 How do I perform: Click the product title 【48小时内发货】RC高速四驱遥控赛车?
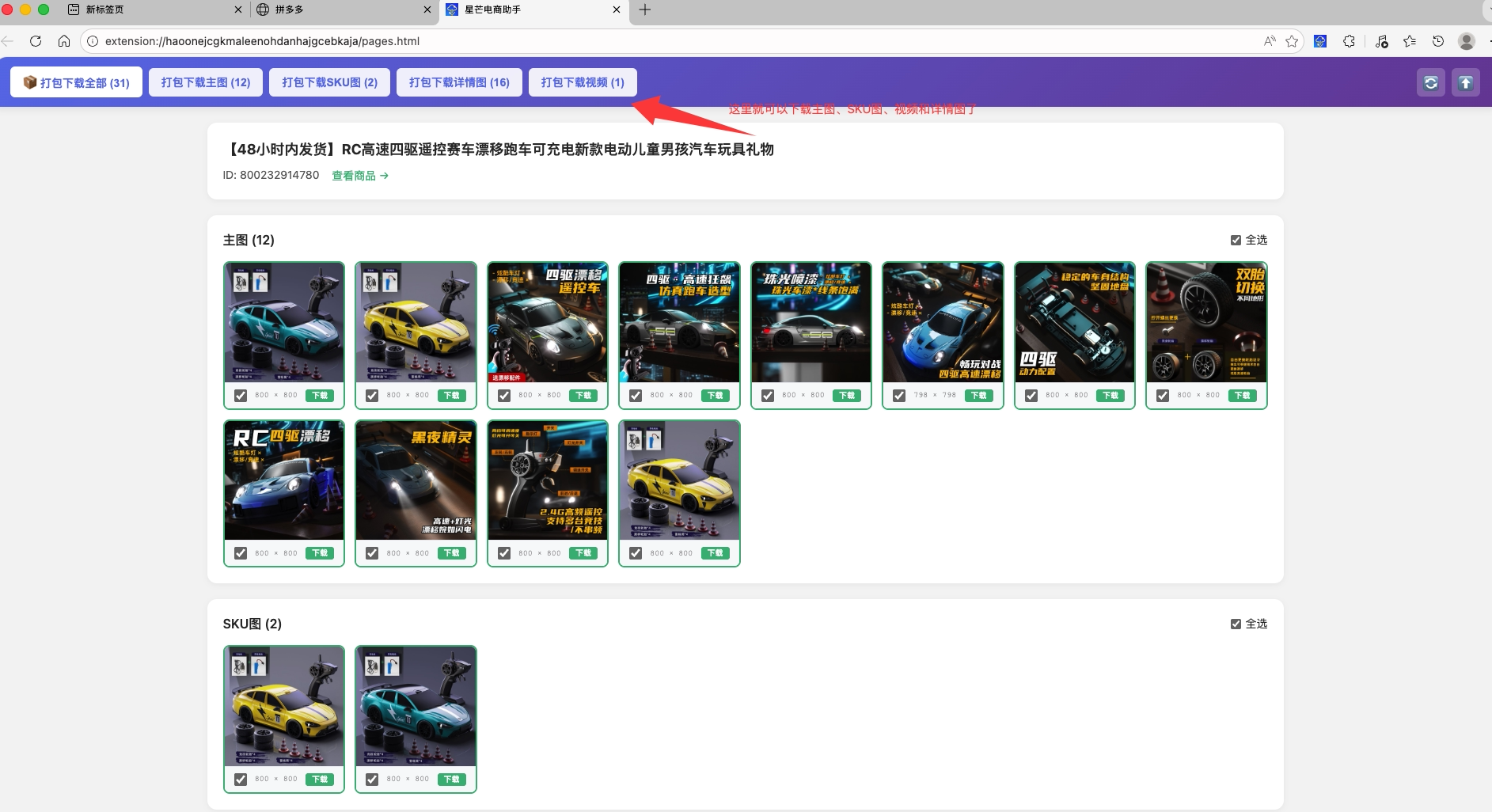pyautogui.click(x=499, y=150)
